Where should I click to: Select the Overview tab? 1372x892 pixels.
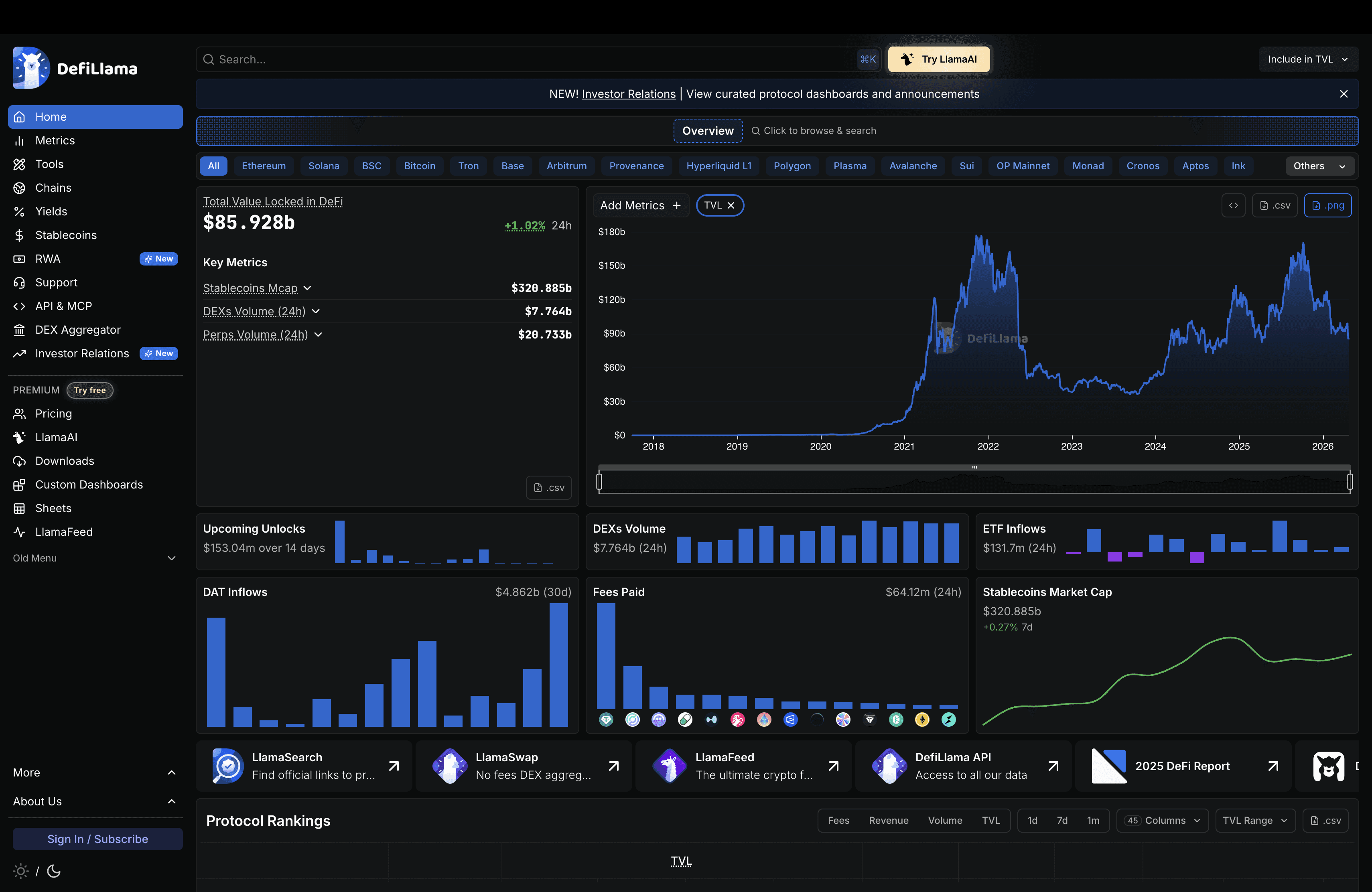click(708, 131)
